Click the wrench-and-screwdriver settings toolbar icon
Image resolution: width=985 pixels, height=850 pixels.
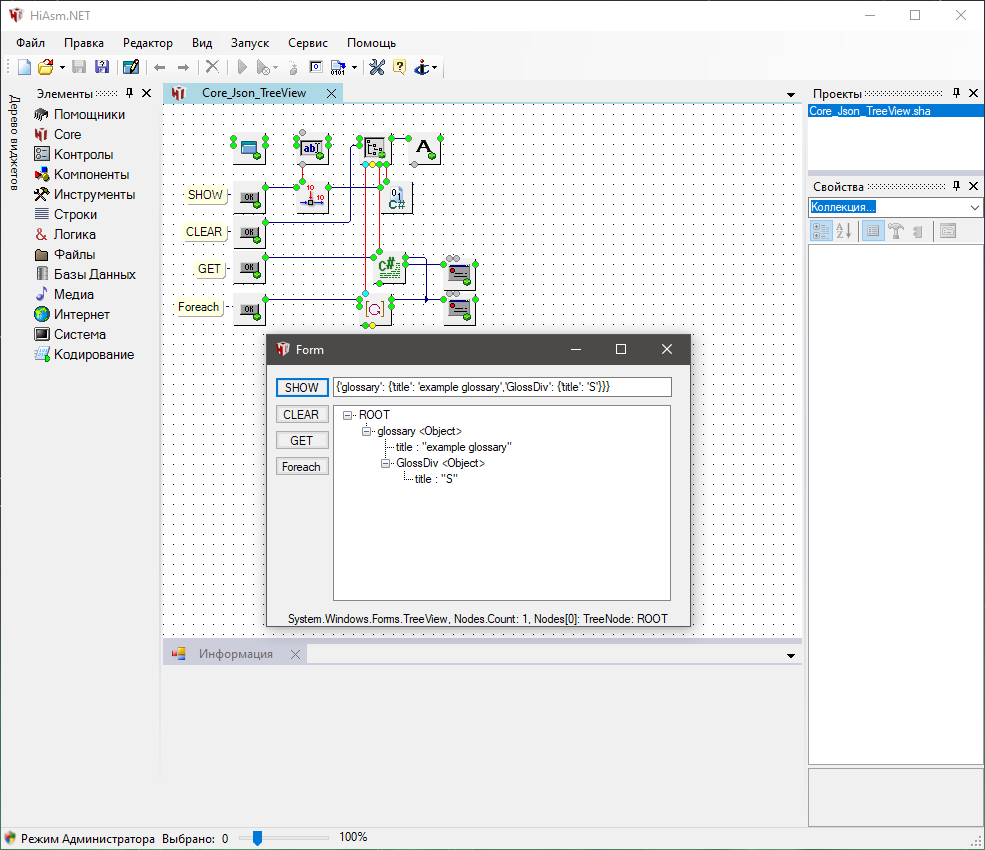[x=377, y=67]
